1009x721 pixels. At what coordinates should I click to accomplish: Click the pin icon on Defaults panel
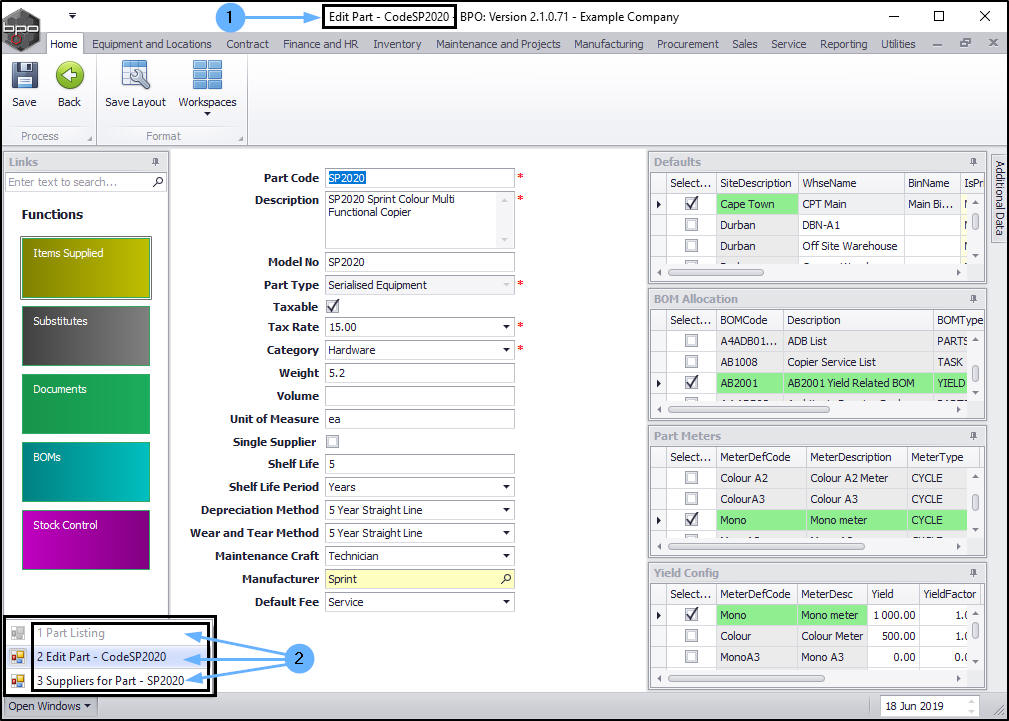[973, 162]
